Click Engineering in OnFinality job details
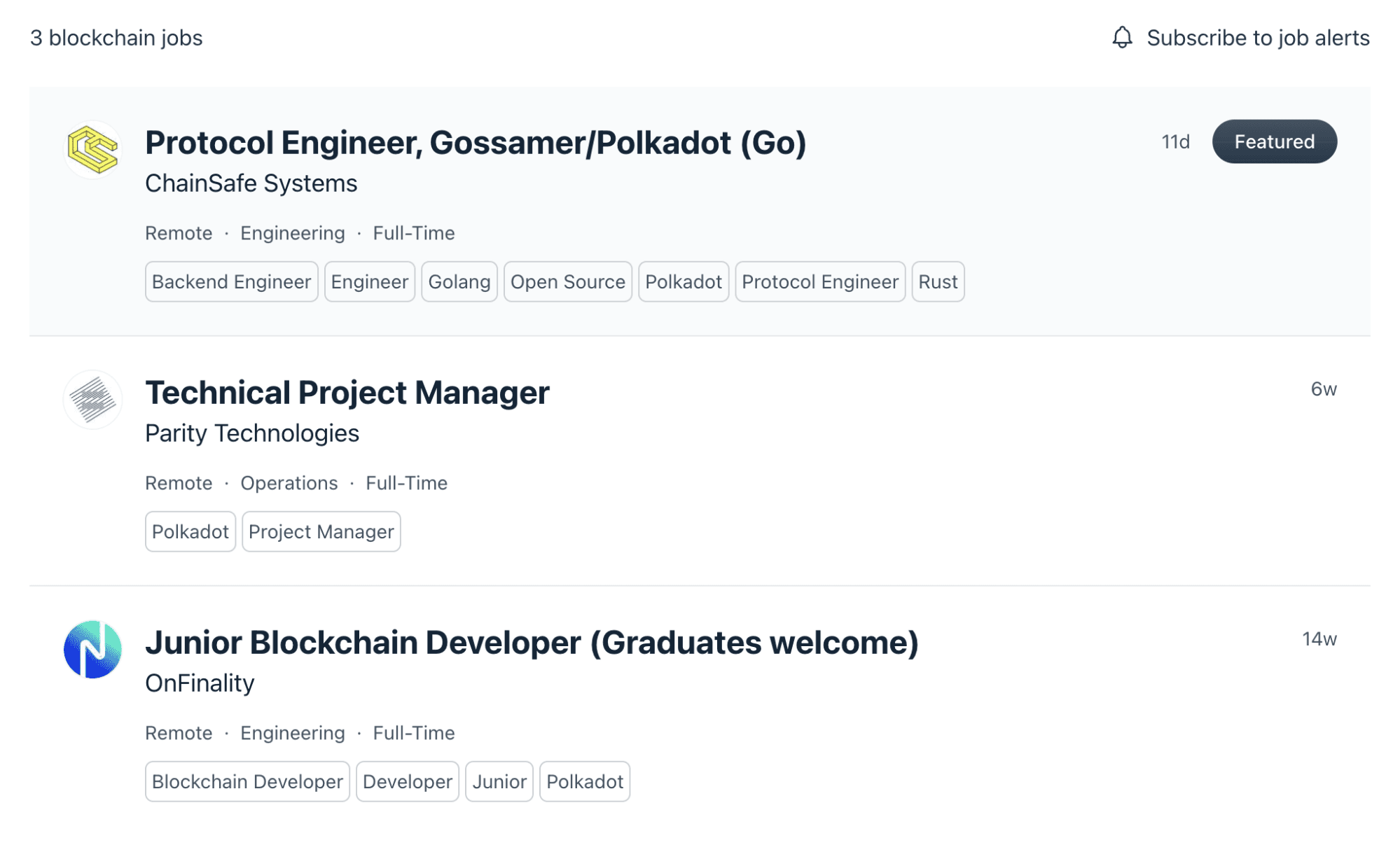Screen dimensions: 1400x859 [x=293, y=733]
